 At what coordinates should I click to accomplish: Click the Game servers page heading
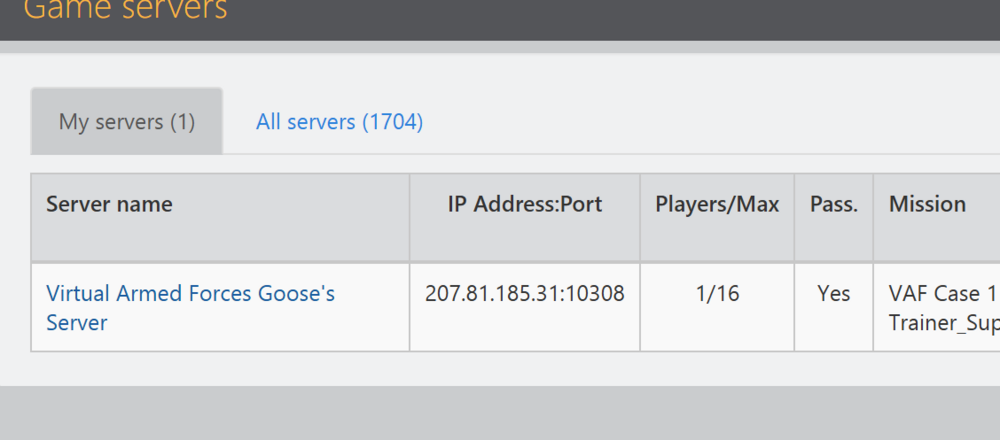click(125, 11)
